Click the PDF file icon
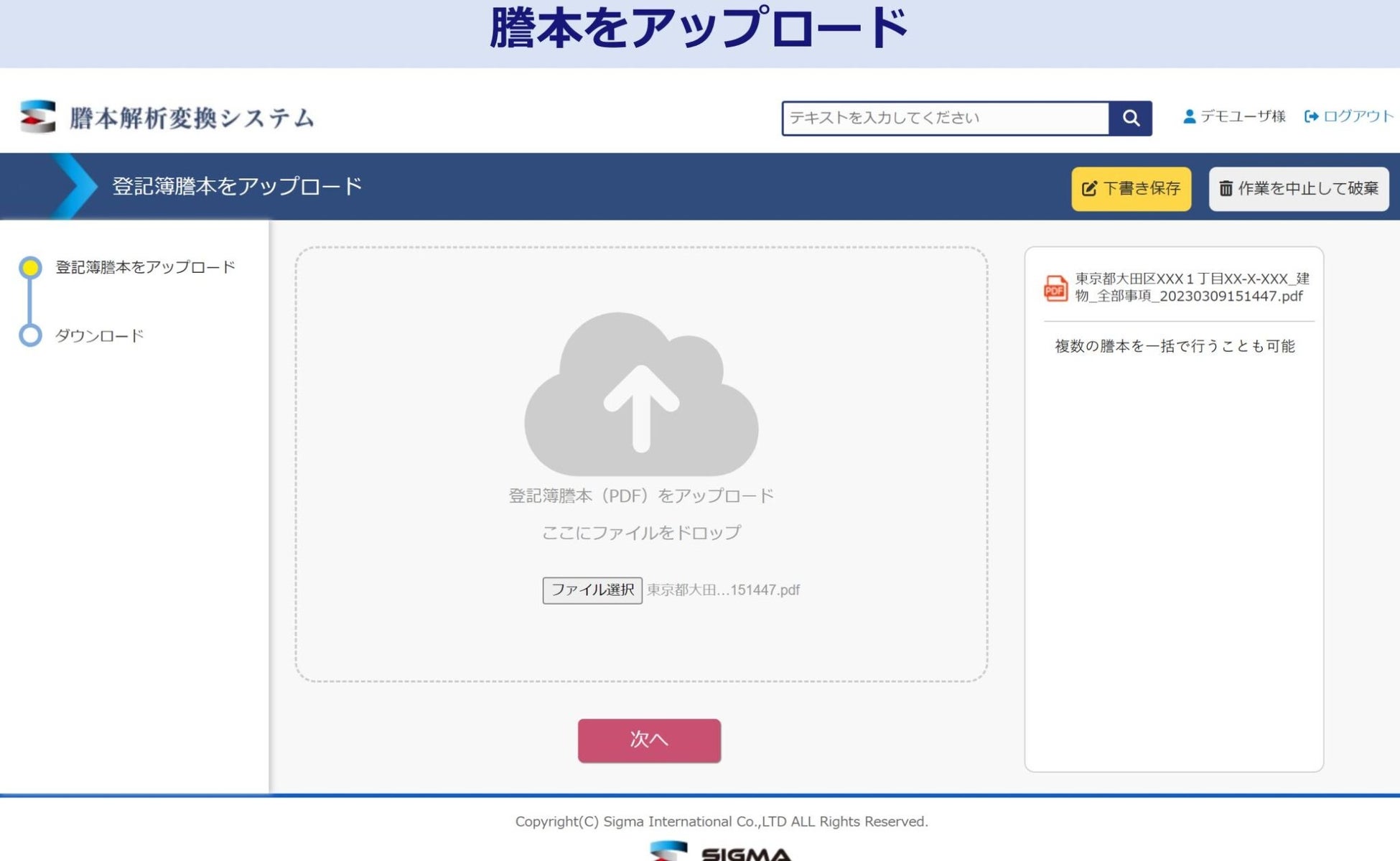Viewport: 1400px width, 861px height. [1055, 288]
